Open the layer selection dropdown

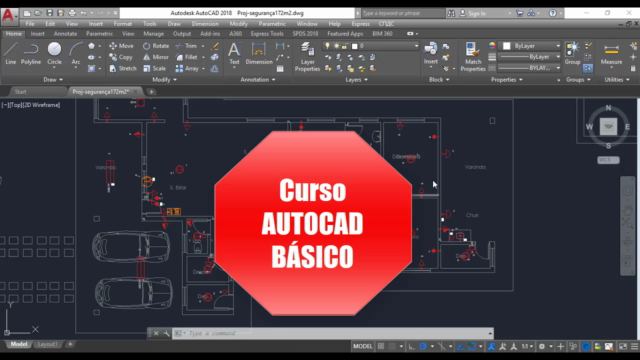pos(416,46)
